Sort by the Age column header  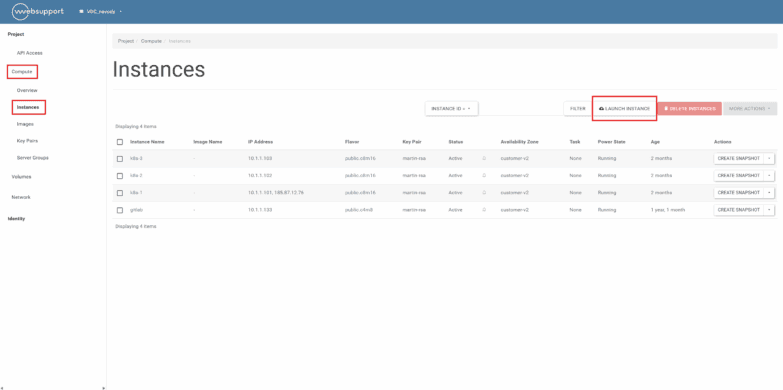655,142
